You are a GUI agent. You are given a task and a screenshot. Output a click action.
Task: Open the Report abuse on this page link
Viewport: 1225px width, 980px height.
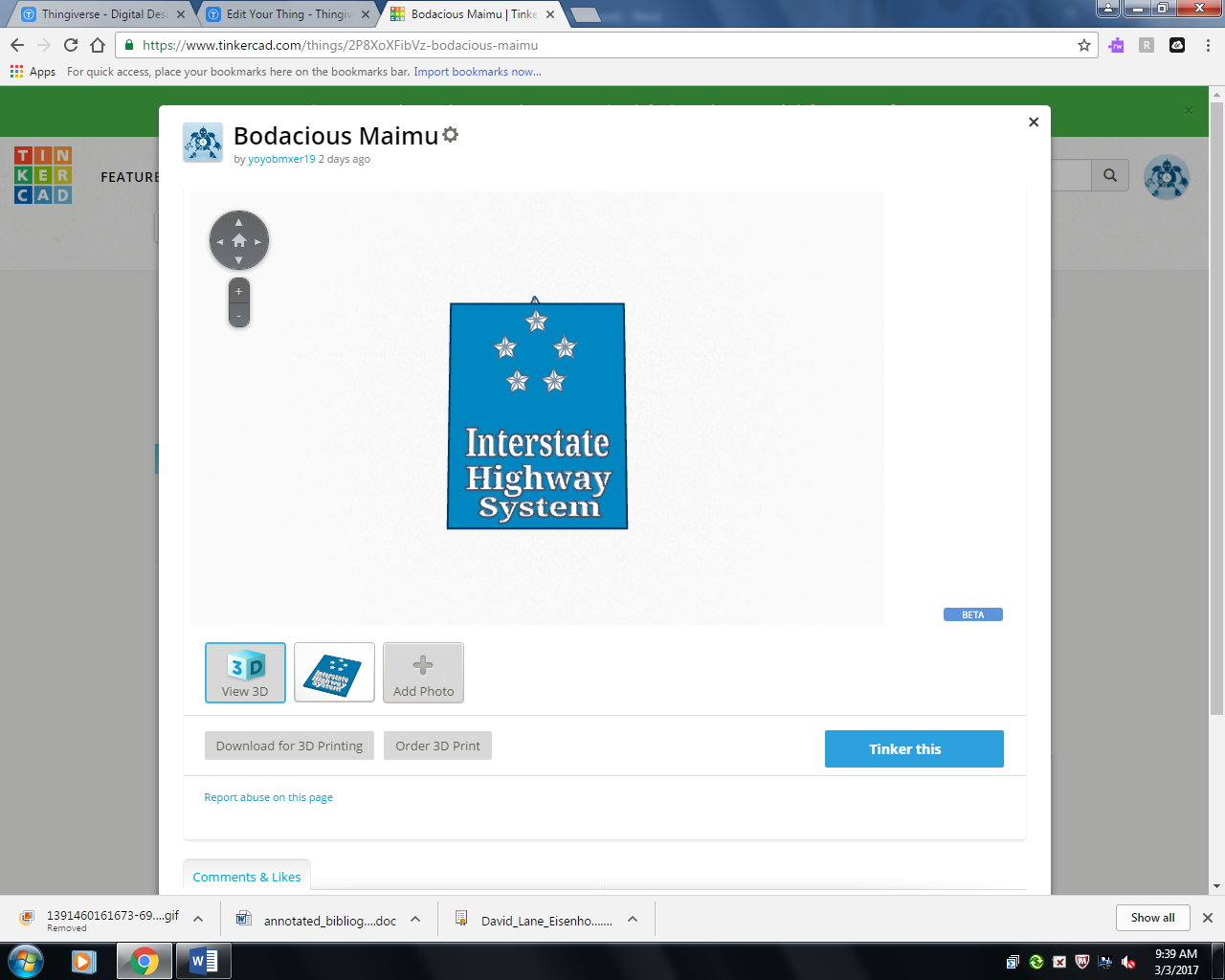click(268, 797)
